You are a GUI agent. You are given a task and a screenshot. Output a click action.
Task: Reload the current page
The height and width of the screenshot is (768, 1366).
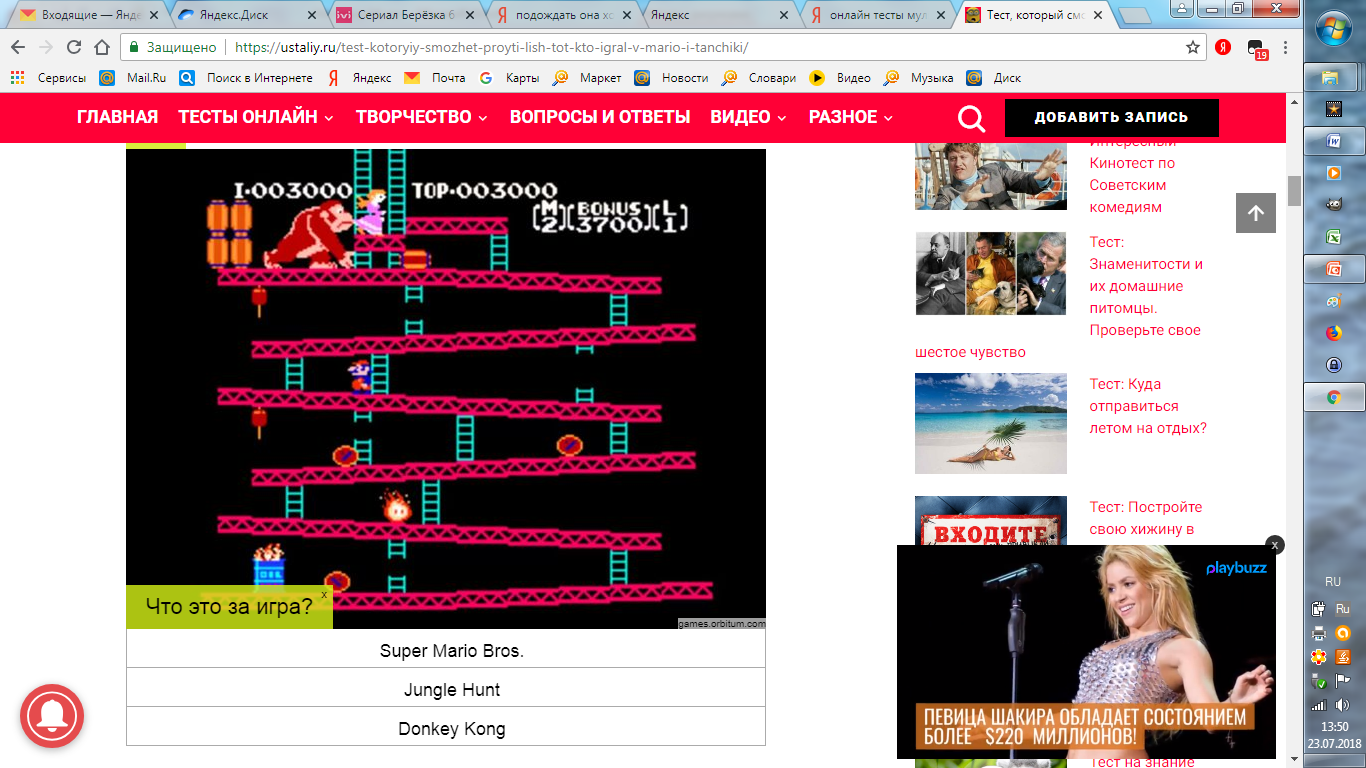coord(74,47)
